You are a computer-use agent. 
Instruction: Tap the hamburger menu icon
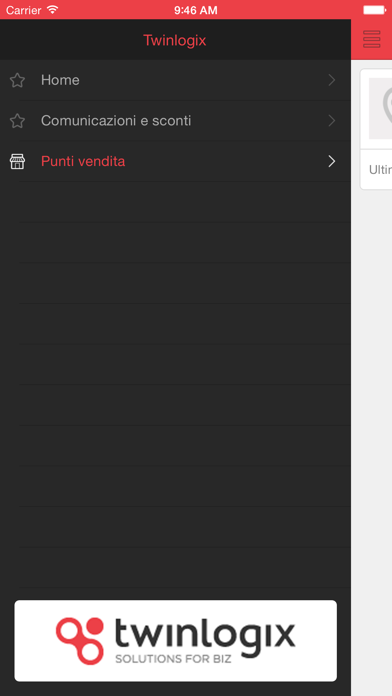pos(372,39)
